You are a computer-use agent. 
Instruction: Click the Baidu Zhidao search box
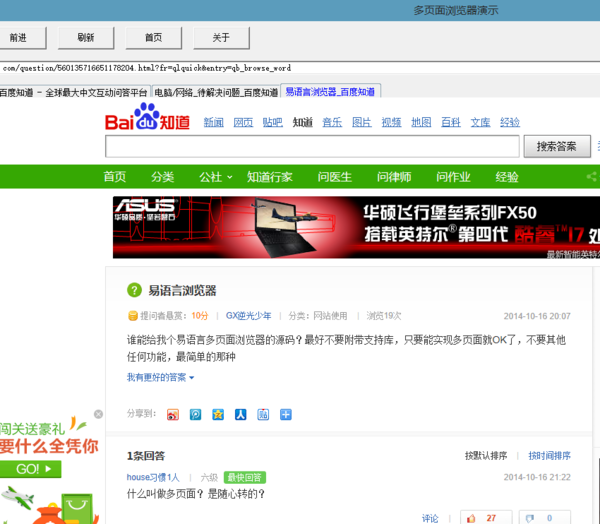[312, 146]
